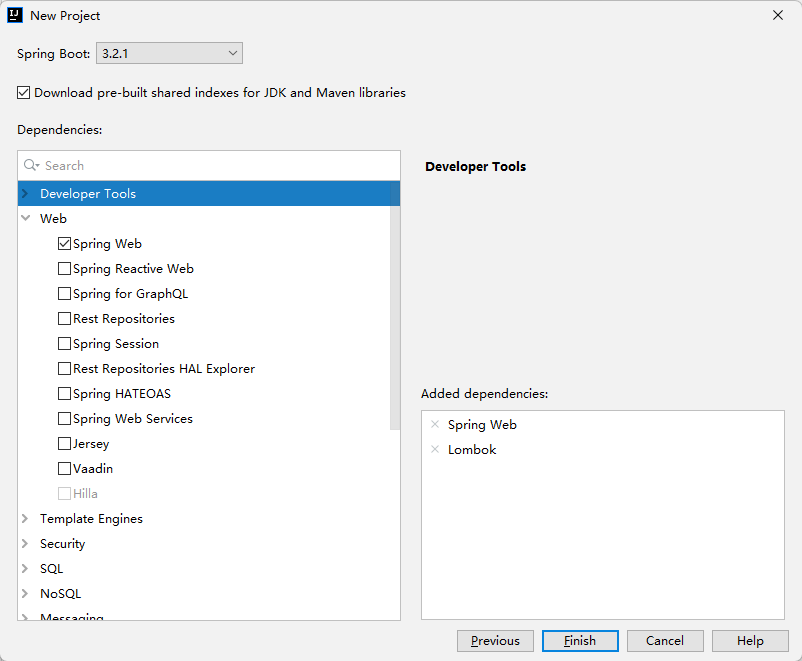
Task: Expand the Security category arrow
Action: [x=25, y=544]
